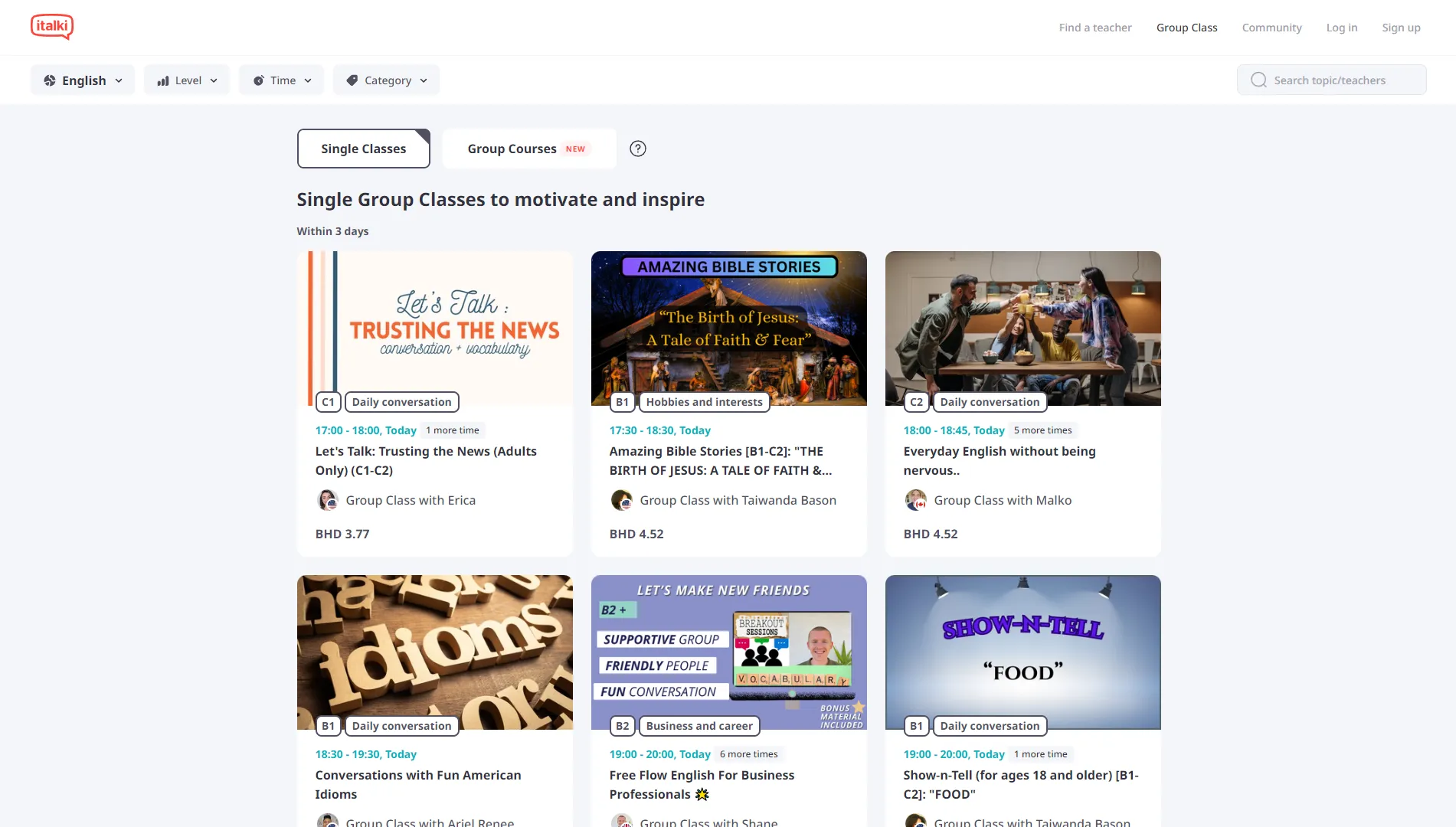Click the idioms wooden letters thumbnail
This screenshot has width=1456, height=827.
tap(435, 652)
